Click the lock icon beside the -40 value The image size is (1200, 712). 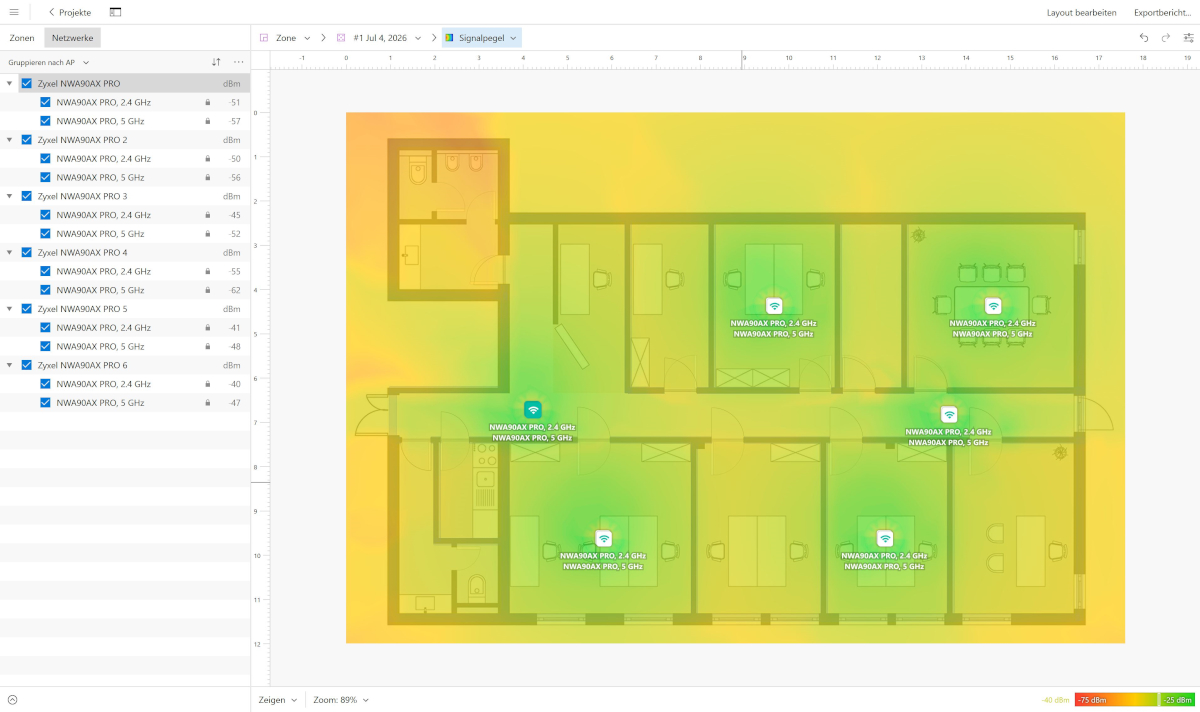coord(208,384)
